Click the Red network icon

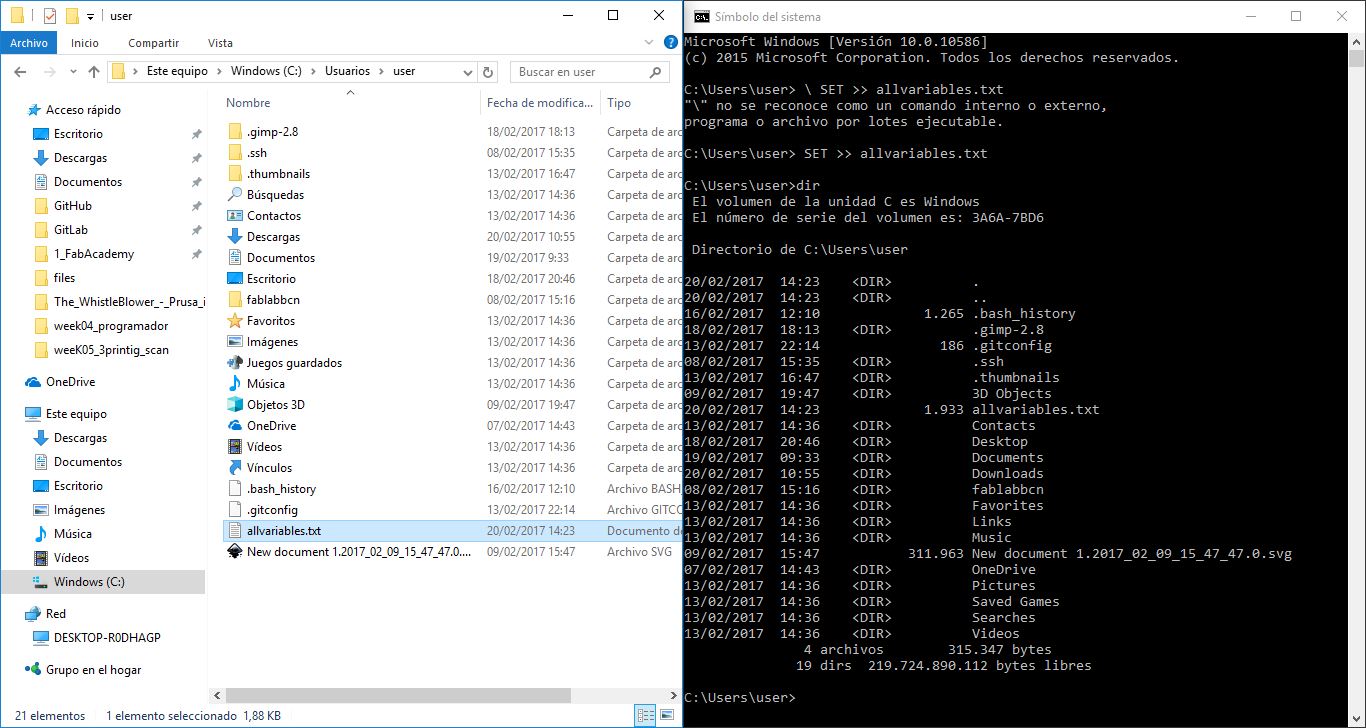tap(33, 614)
